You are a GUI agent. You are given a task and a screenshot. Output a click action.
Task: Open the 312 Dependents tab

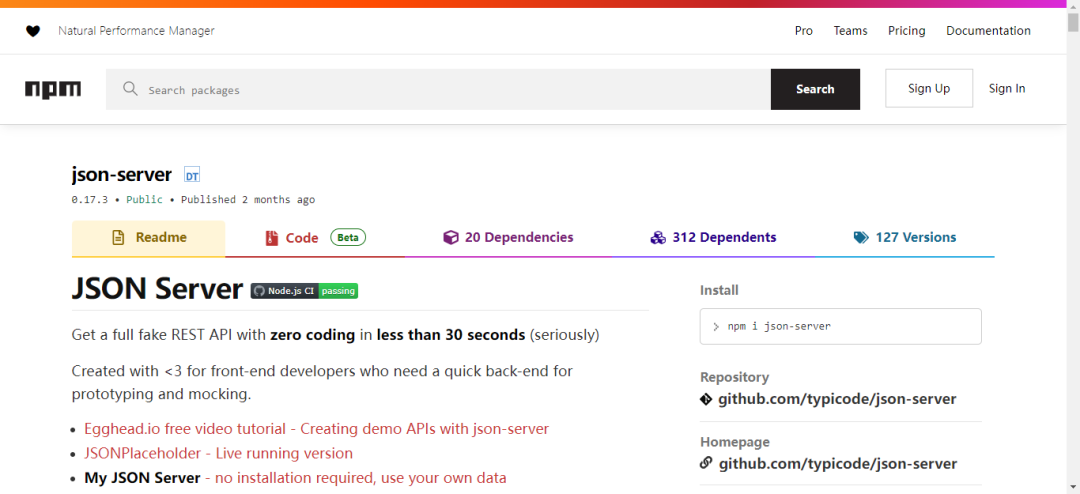[714, 238]
